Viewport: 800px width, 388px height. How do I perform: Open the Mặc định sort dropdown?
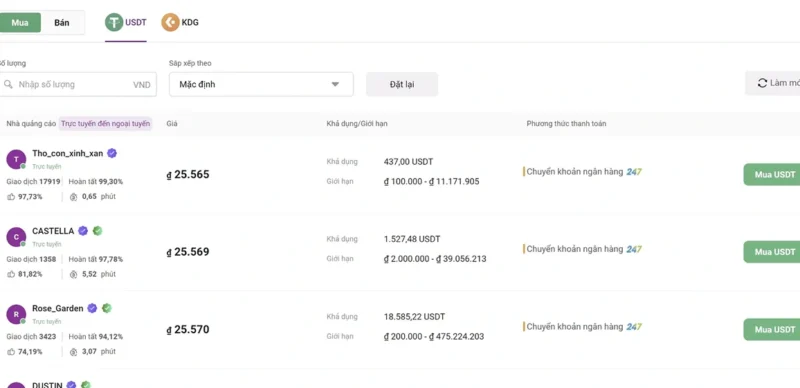click(261, 84)
